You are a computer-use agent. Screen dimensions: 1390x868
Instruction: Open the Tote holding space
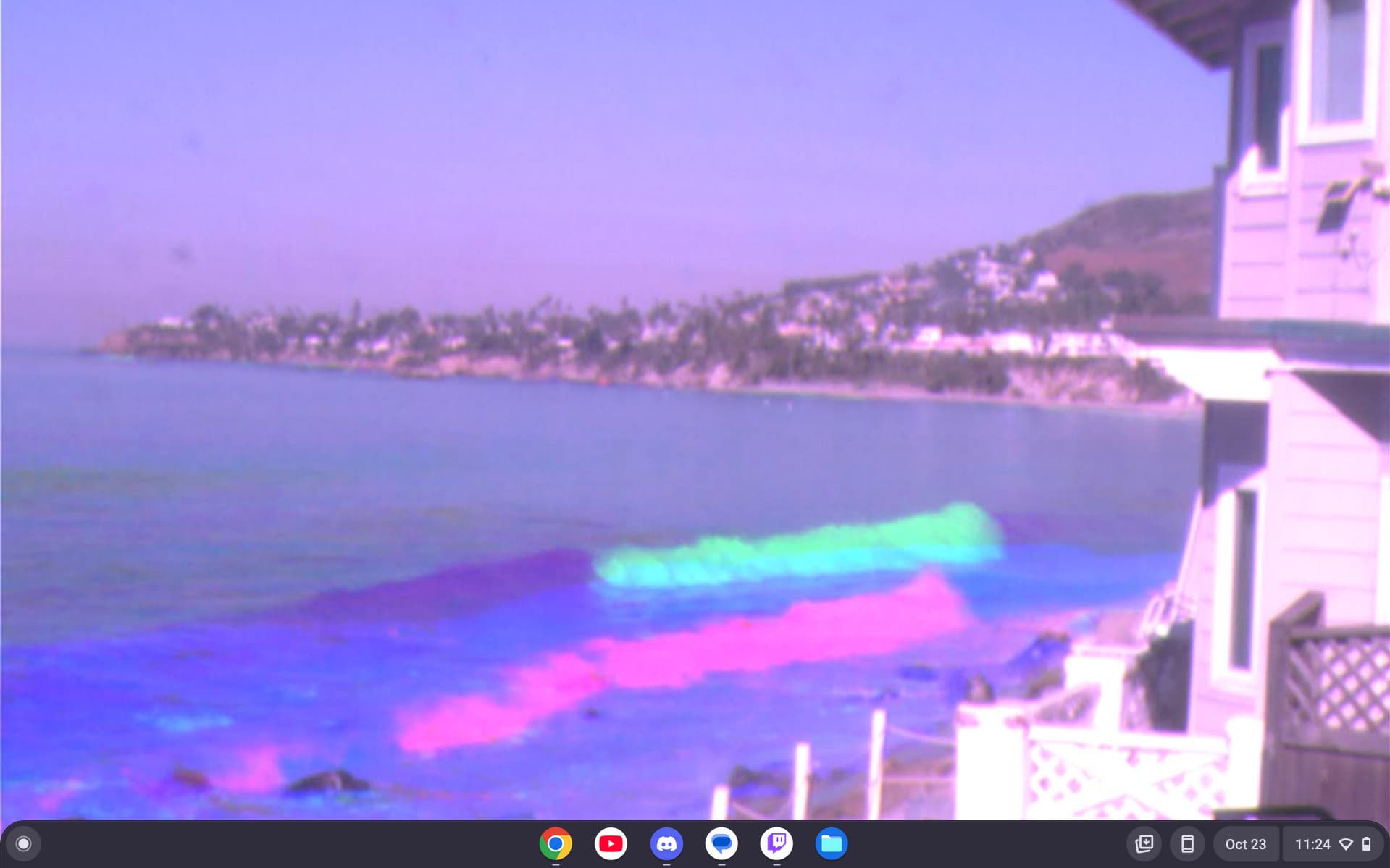1144,843
